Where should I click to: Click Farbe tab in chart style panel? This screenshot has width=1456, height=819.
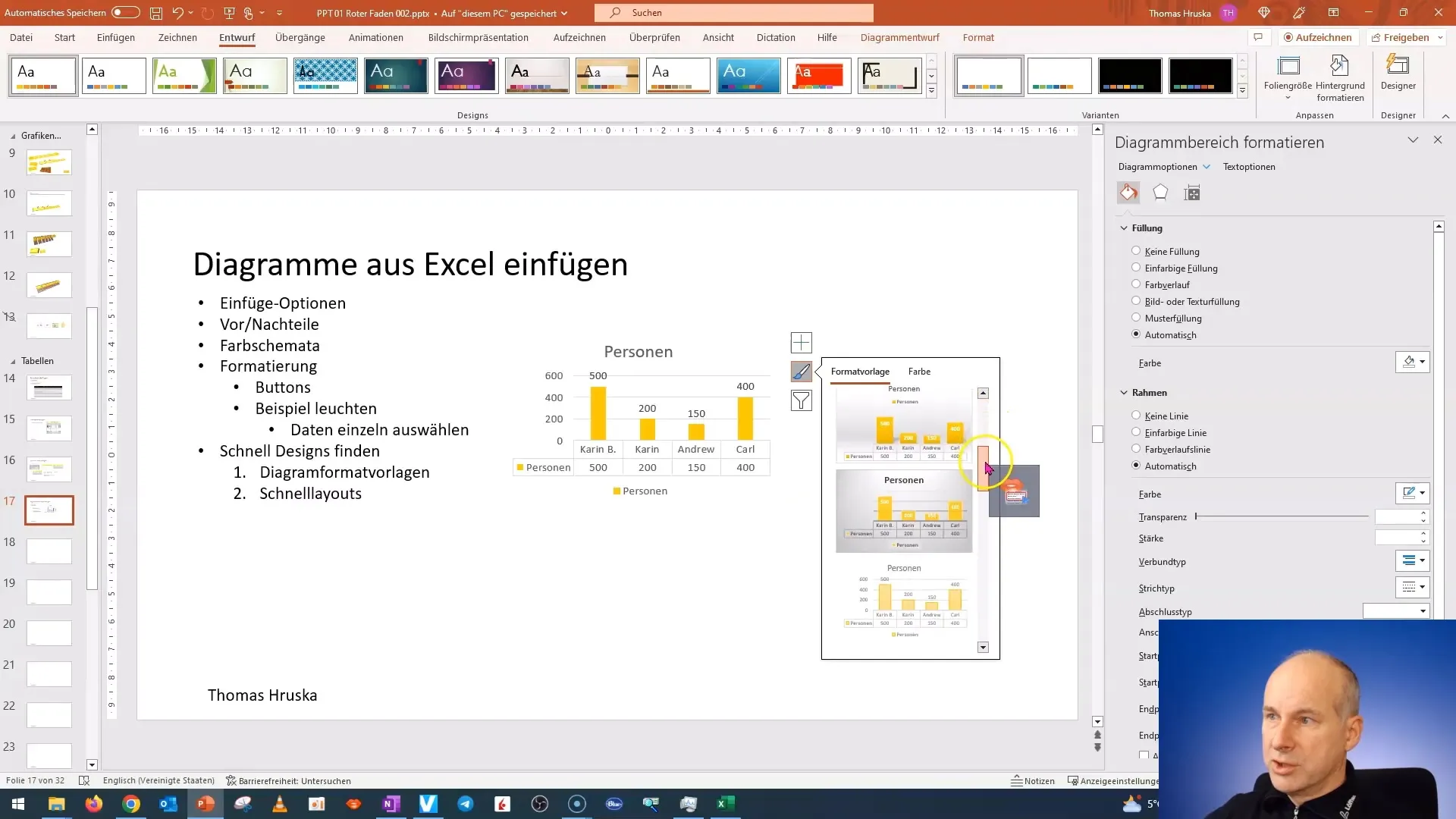pos(920,371)
